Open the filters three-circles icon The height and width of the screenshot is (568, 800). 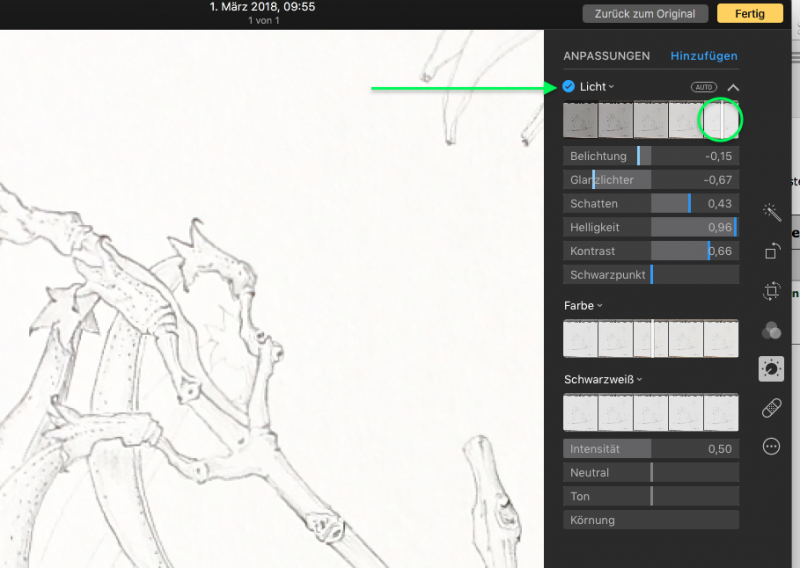(771, 331)
